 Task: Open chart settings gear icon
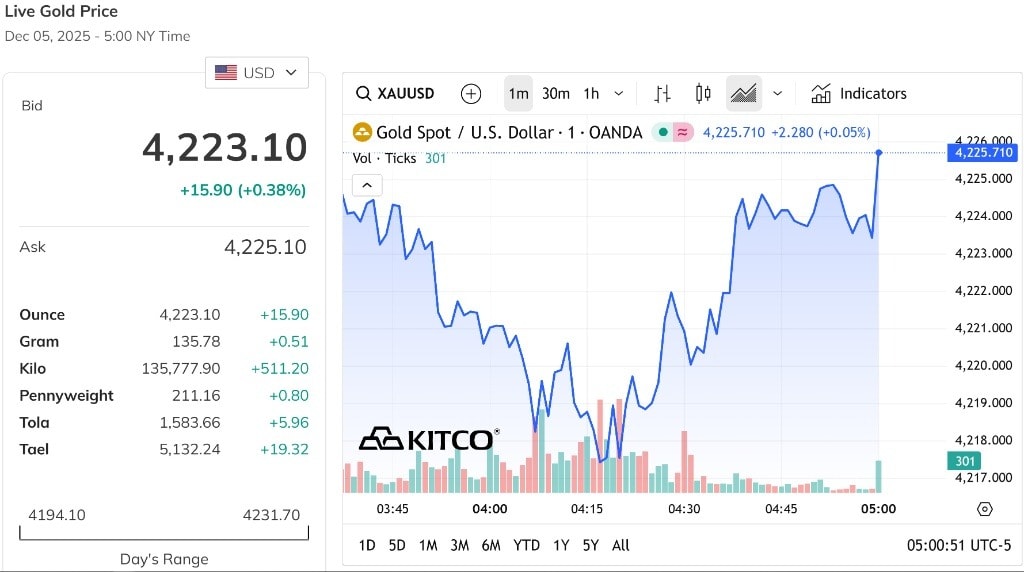click(984, 509)
